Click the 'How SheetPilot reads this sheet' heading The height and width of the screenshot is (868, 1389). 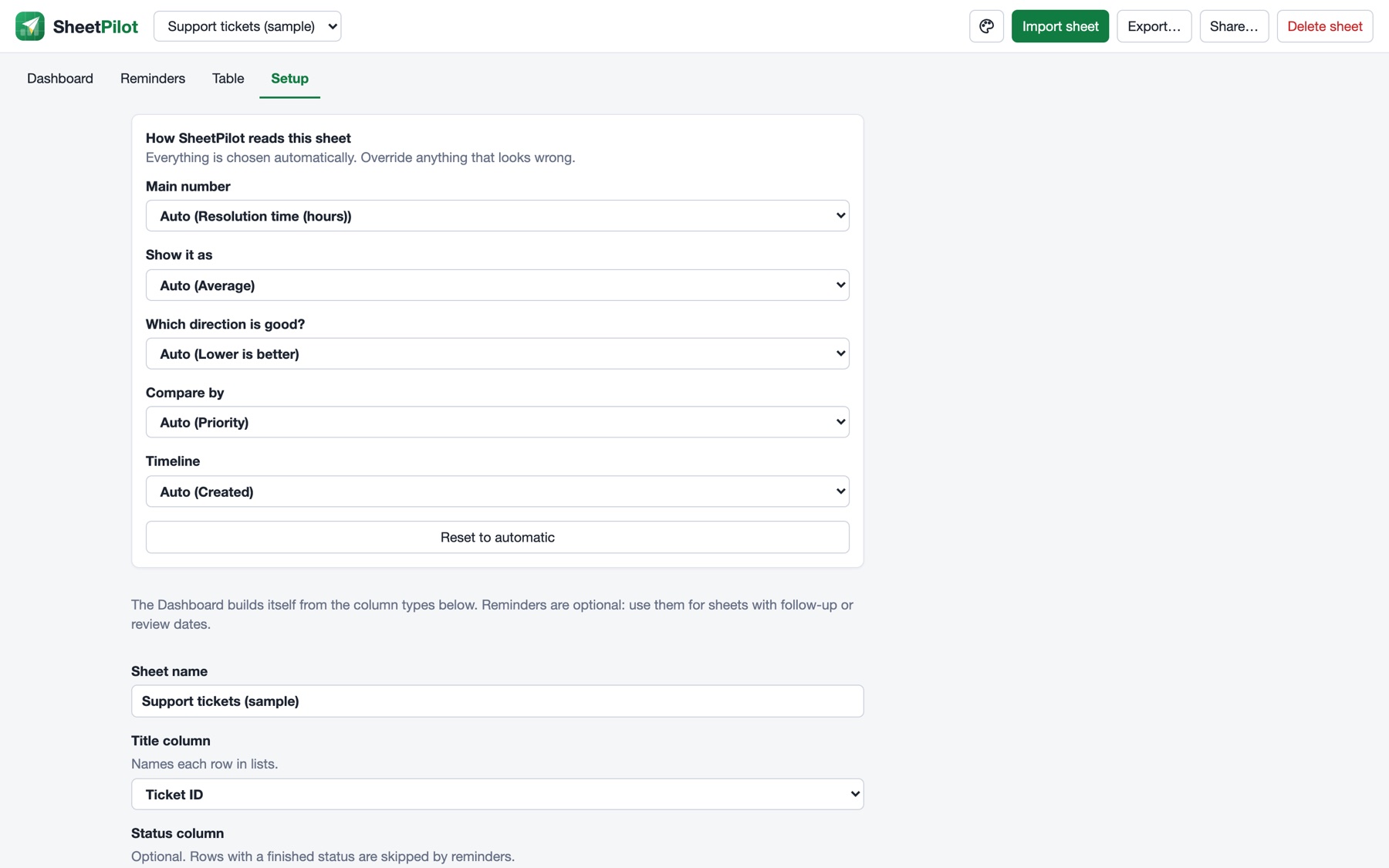click(x=248, y=138)
